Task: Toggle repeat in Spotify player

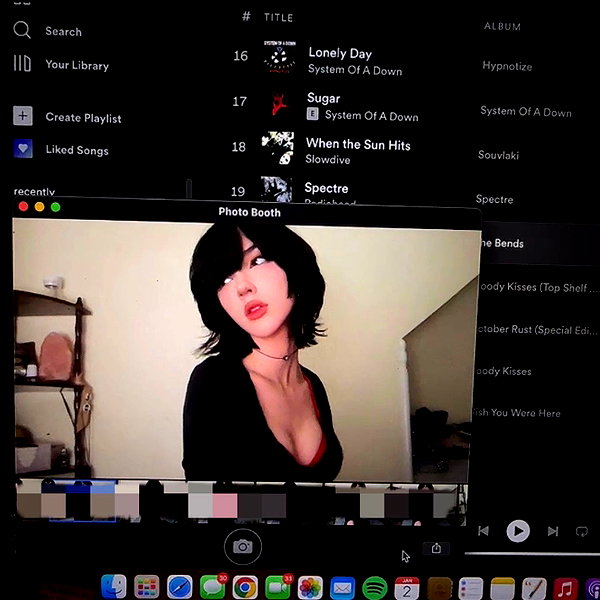Action: (x=582, y=532)
